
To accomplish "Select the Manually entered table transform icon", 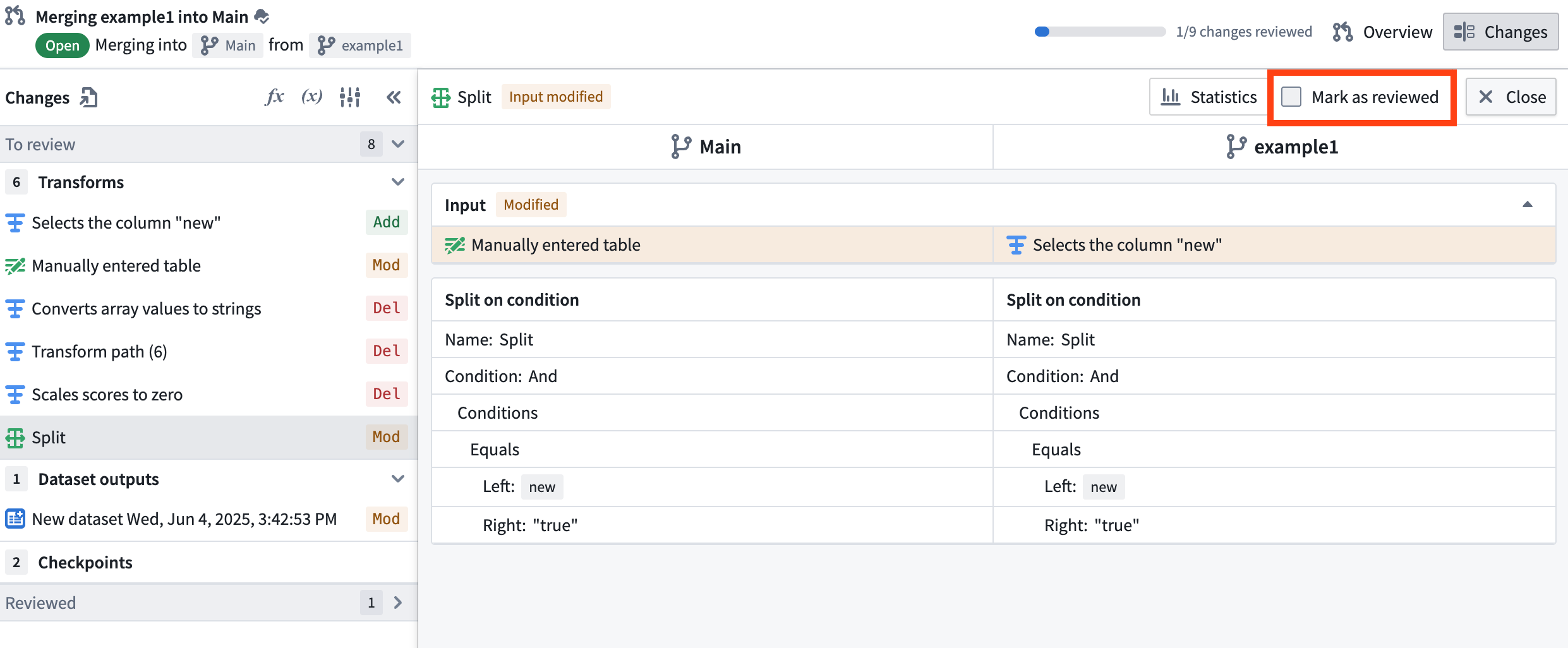I will click(15, 265).
